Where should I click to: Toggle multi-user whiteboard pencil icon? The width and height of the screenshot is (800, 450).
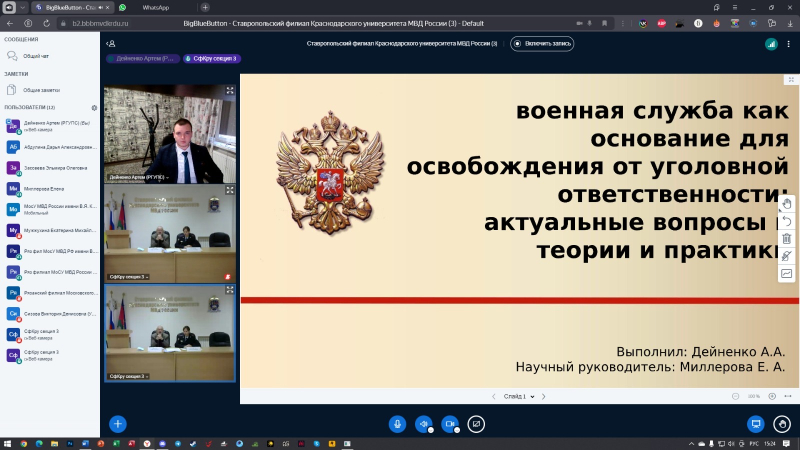(x=787, y=256)
